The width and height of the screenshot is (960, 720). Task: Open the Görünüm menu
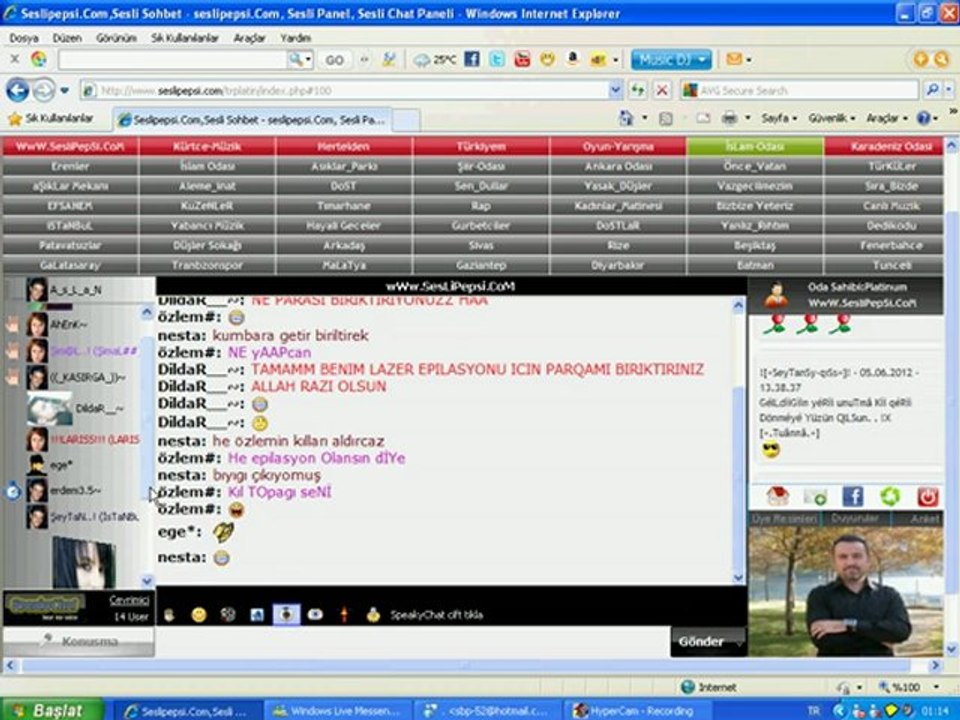point(116,38)
